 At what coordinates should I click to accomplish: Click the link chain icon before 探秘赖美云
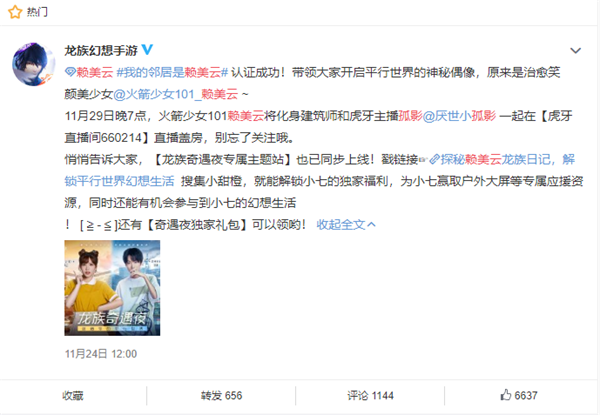(434, 159)
